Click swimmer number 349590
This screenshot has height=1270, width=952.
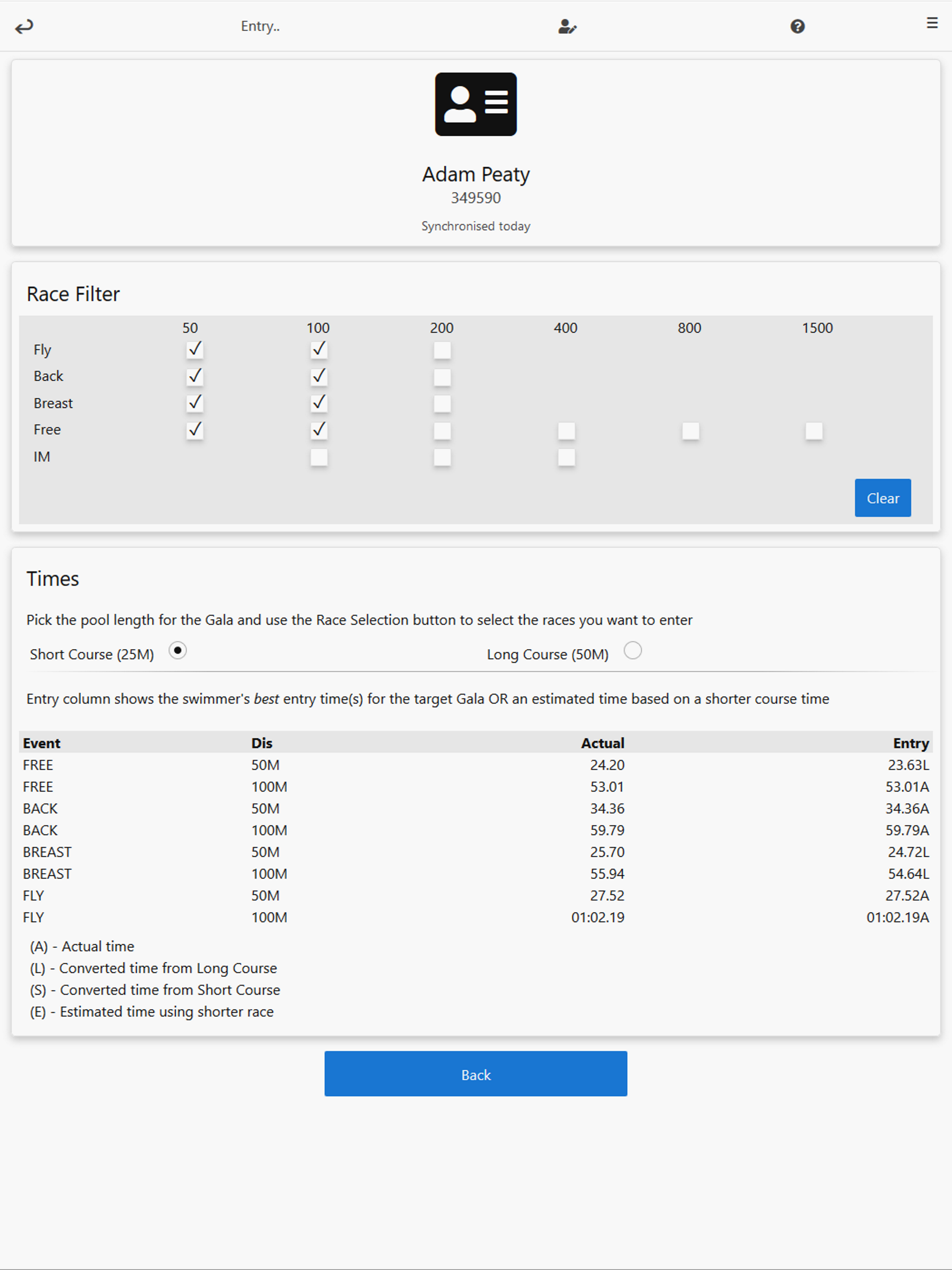point(476,198)
